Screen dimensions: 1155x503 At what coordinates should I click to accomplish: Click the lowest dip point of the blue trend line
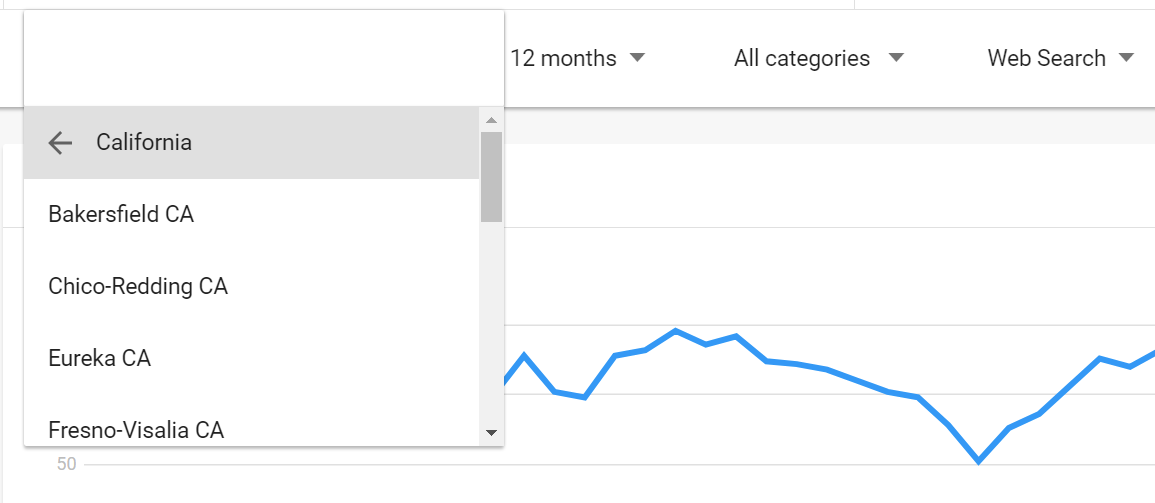click(x=979, y=462)
